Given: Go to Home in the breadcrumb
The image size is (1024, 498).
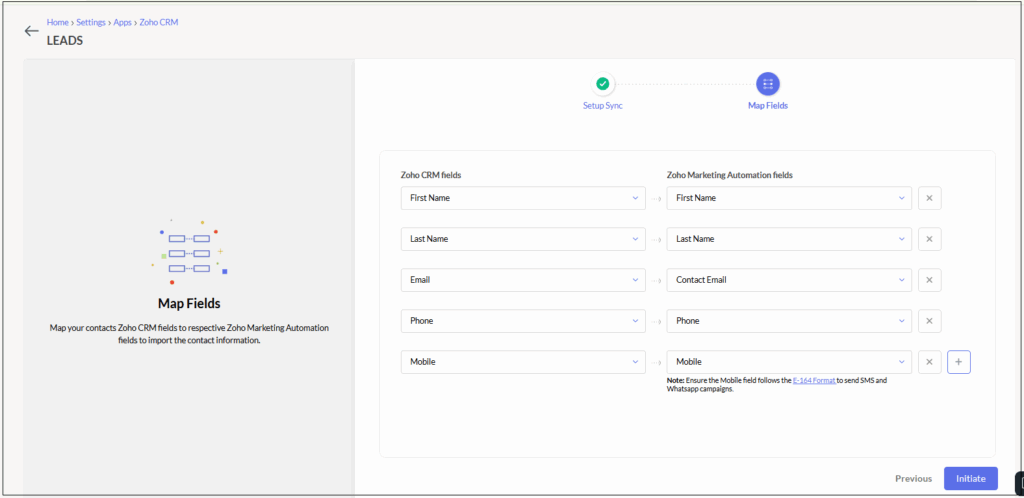Looking at the screenshot, I should [x=58, y=22].
